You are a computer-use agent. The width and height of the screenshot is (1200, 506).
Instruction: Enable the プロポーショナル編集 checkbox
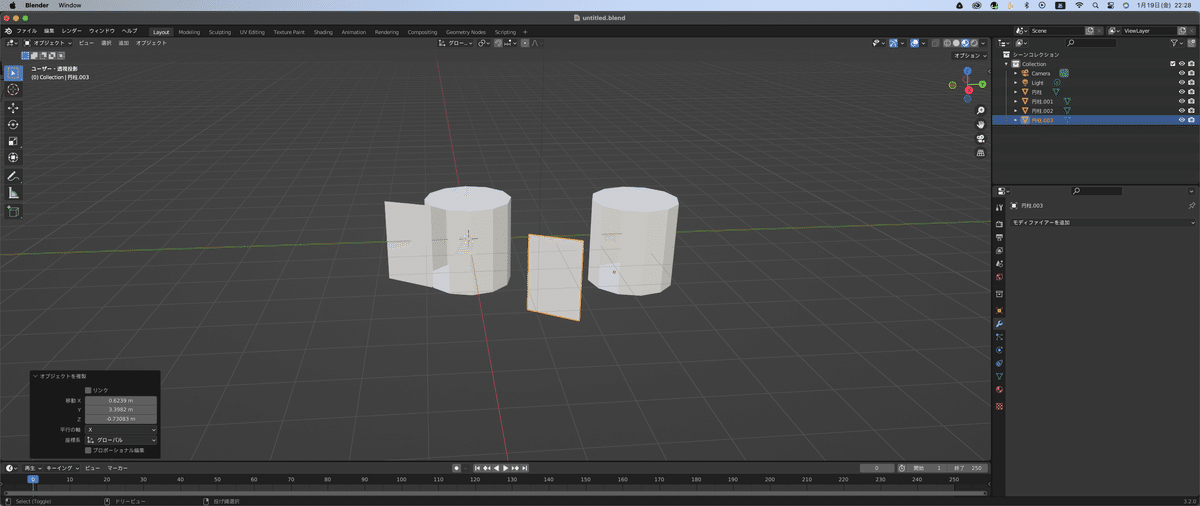click(88, 450)
